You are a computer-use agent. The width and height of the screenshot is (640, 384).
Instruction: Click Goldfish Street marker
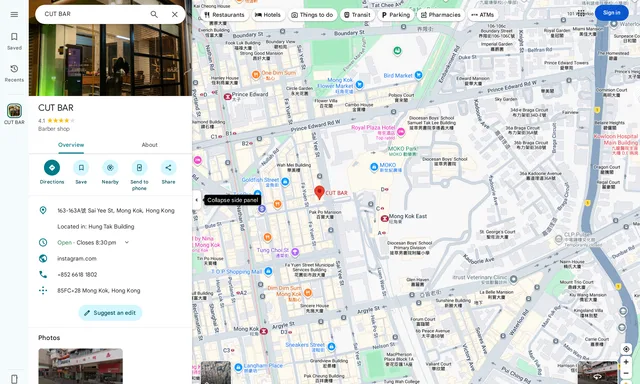[x=285, y=181]
